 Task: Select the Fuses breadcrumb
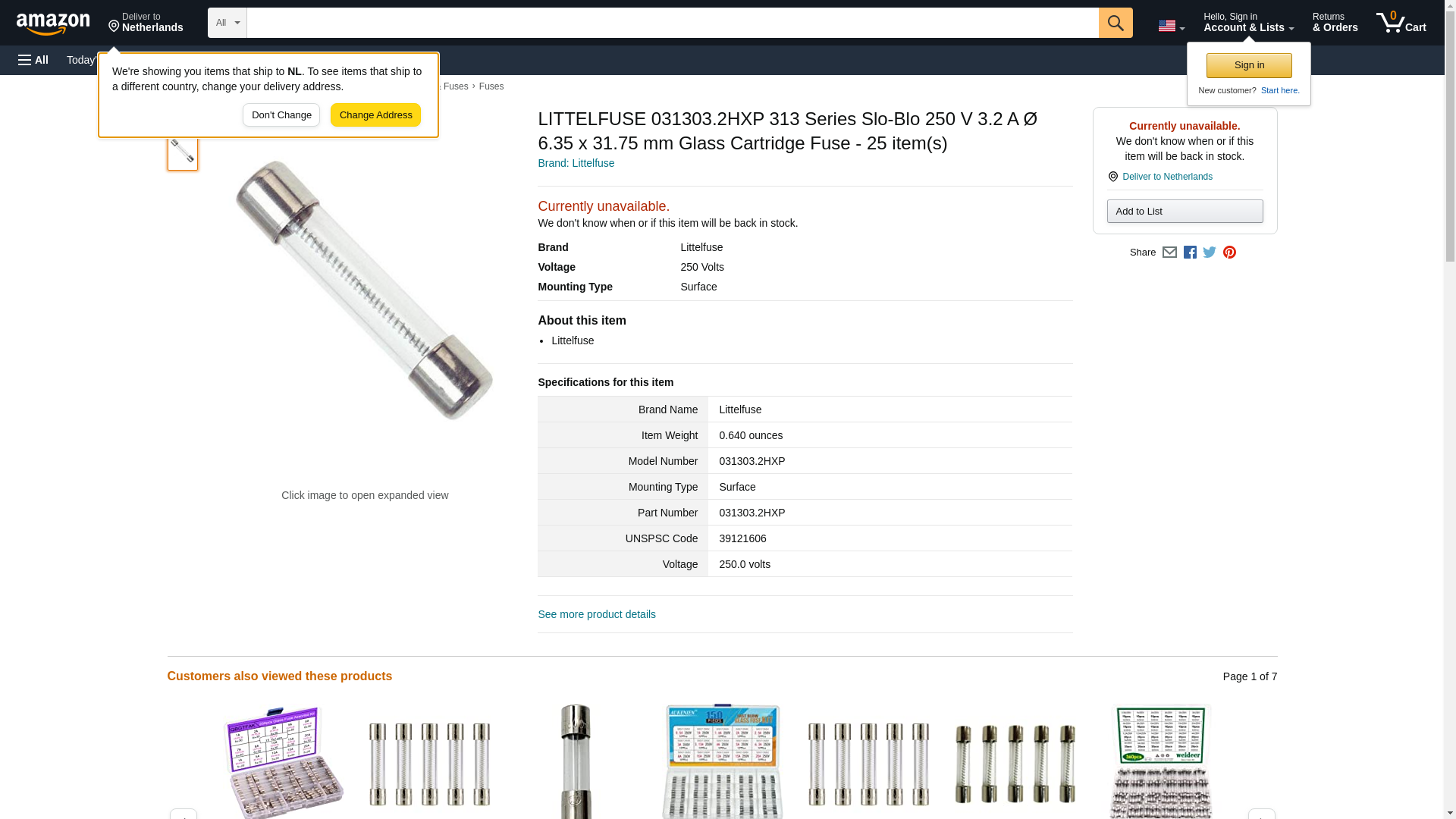coord(491,86)
